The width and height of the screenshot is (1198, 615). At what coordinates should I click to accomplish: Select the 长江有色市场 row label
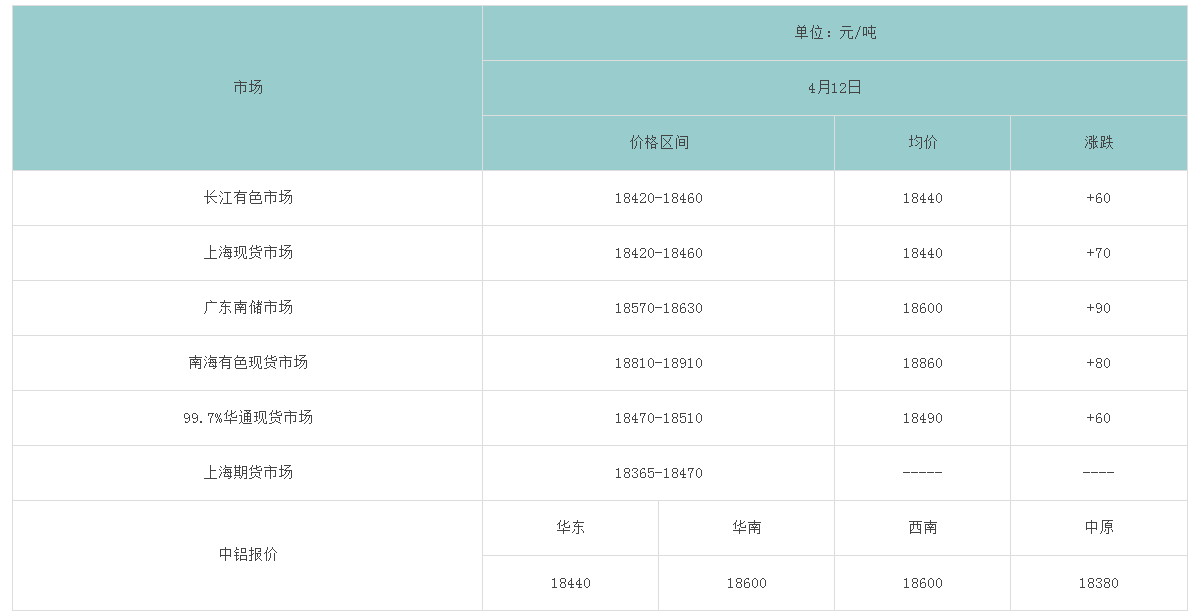248,198
